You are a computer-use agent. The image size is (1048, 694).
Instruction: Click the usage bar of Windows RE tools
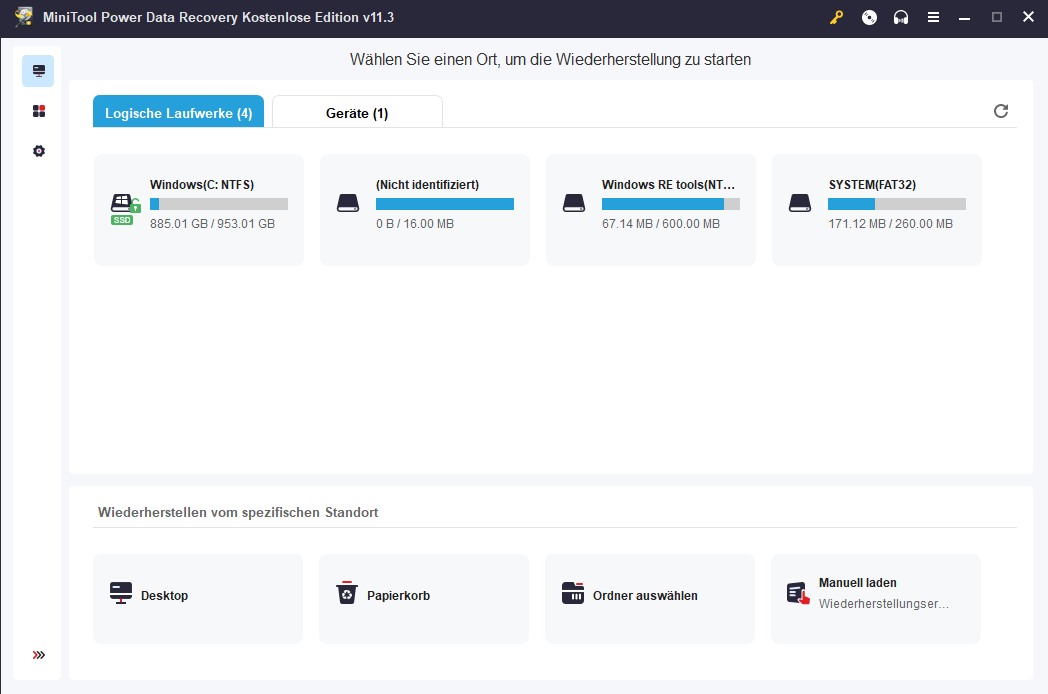(671, 204)
